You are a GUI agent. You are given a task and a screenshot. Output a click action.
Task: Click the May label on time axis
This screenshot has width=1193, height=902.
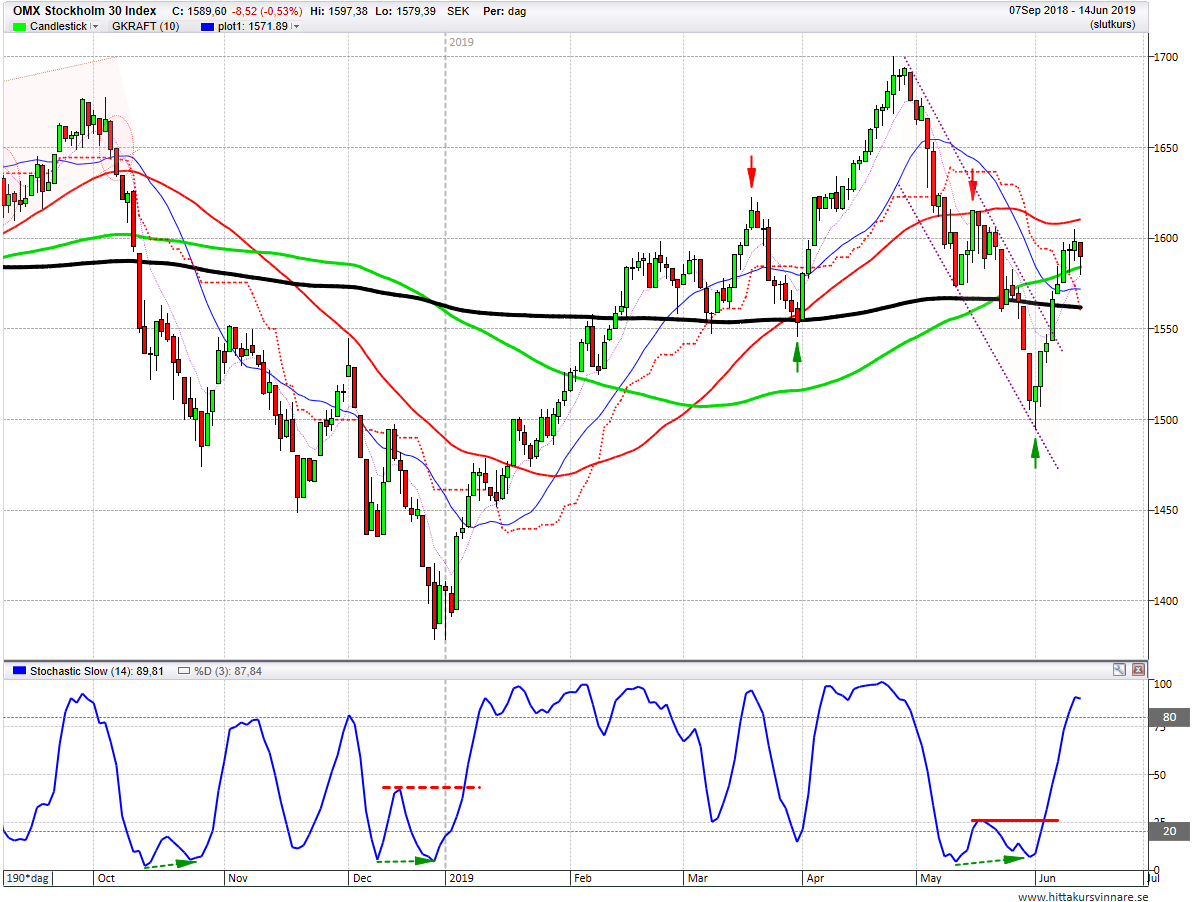pos(931,878)
